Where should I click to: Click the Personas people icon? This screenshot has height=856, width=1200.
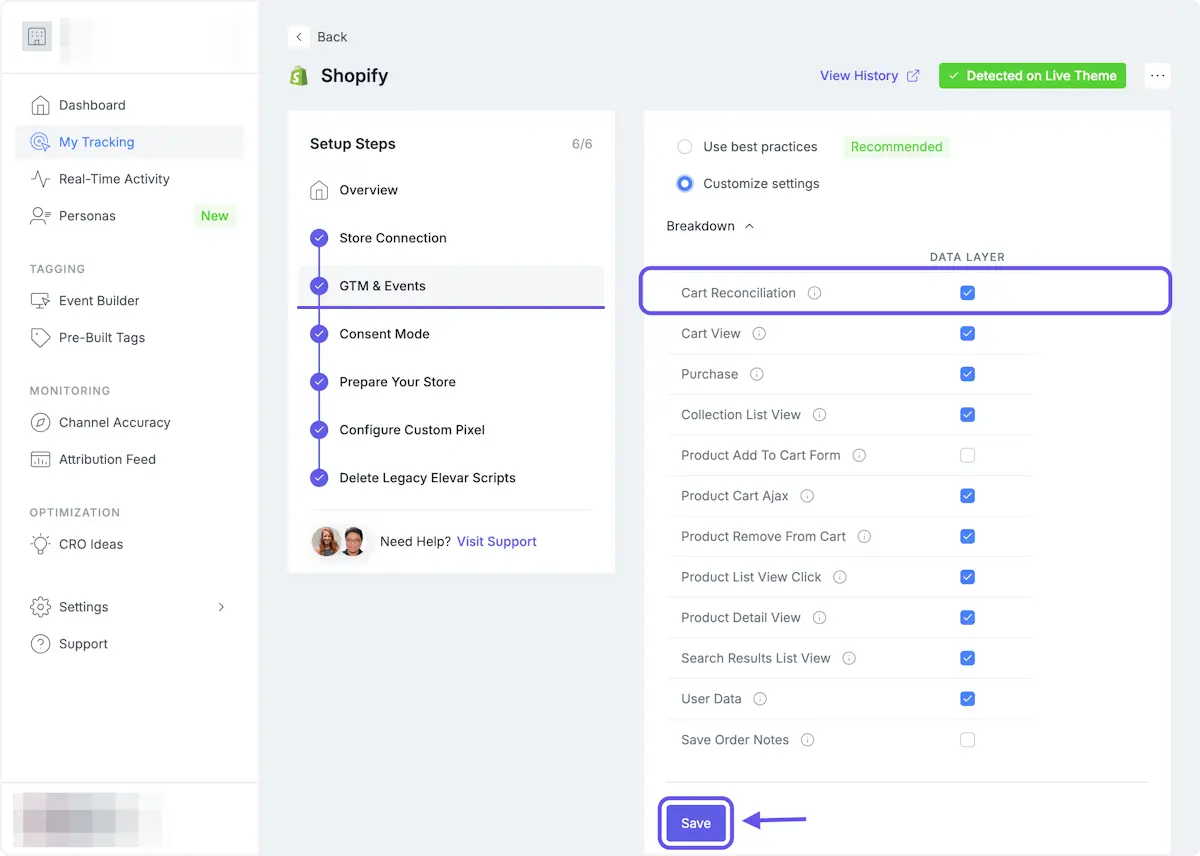40,216
